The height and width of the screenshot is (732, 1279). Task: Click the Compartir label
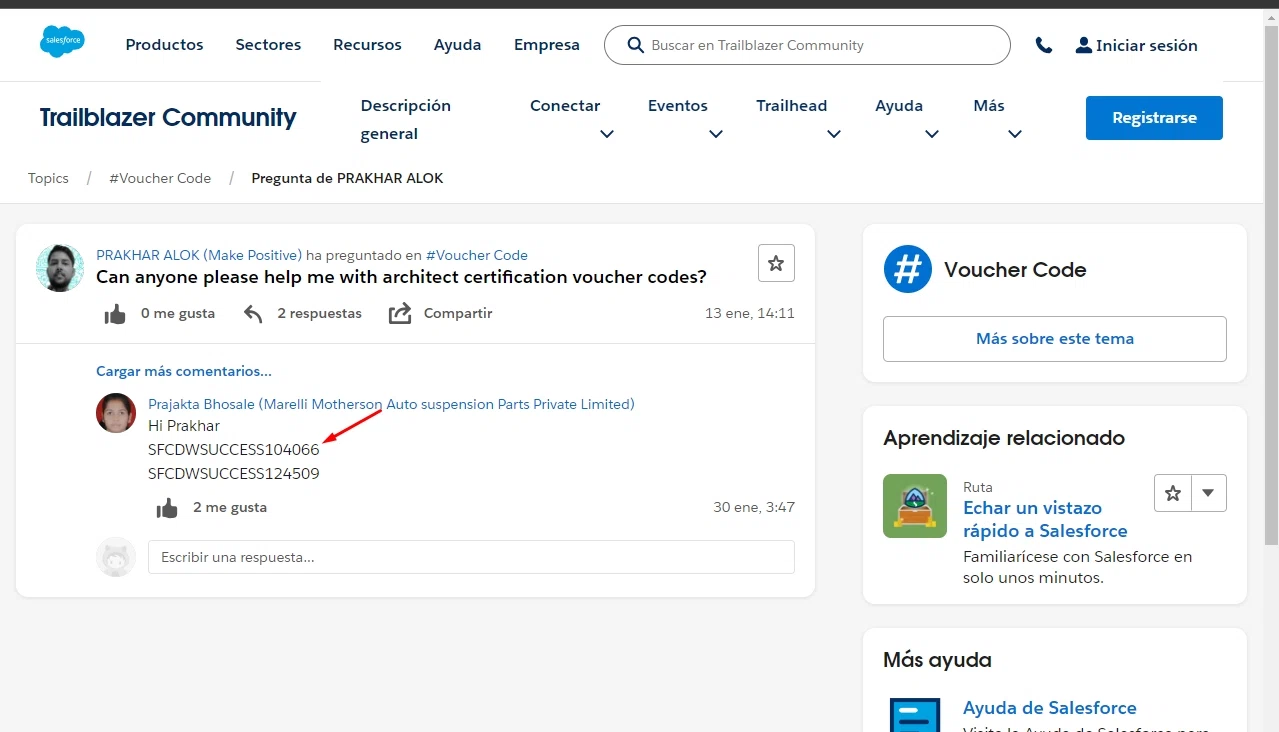pyautogui.click(x=458, y=313)
